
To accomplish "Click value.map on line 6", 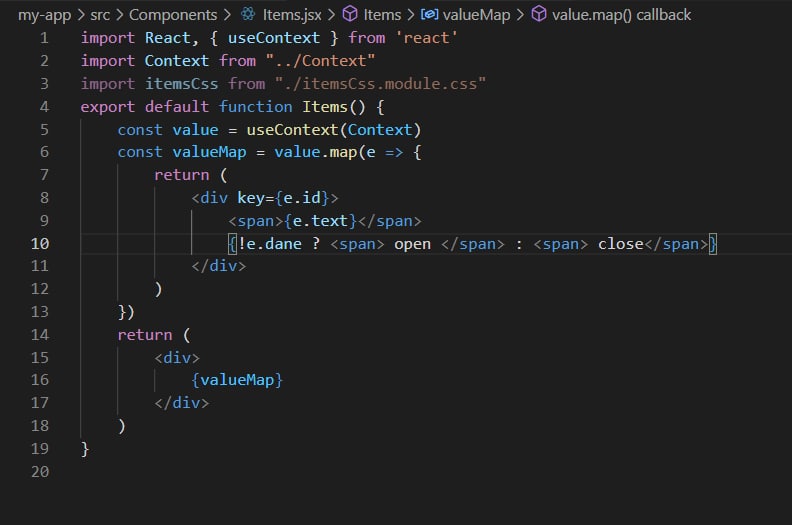I will coord(316,152).
